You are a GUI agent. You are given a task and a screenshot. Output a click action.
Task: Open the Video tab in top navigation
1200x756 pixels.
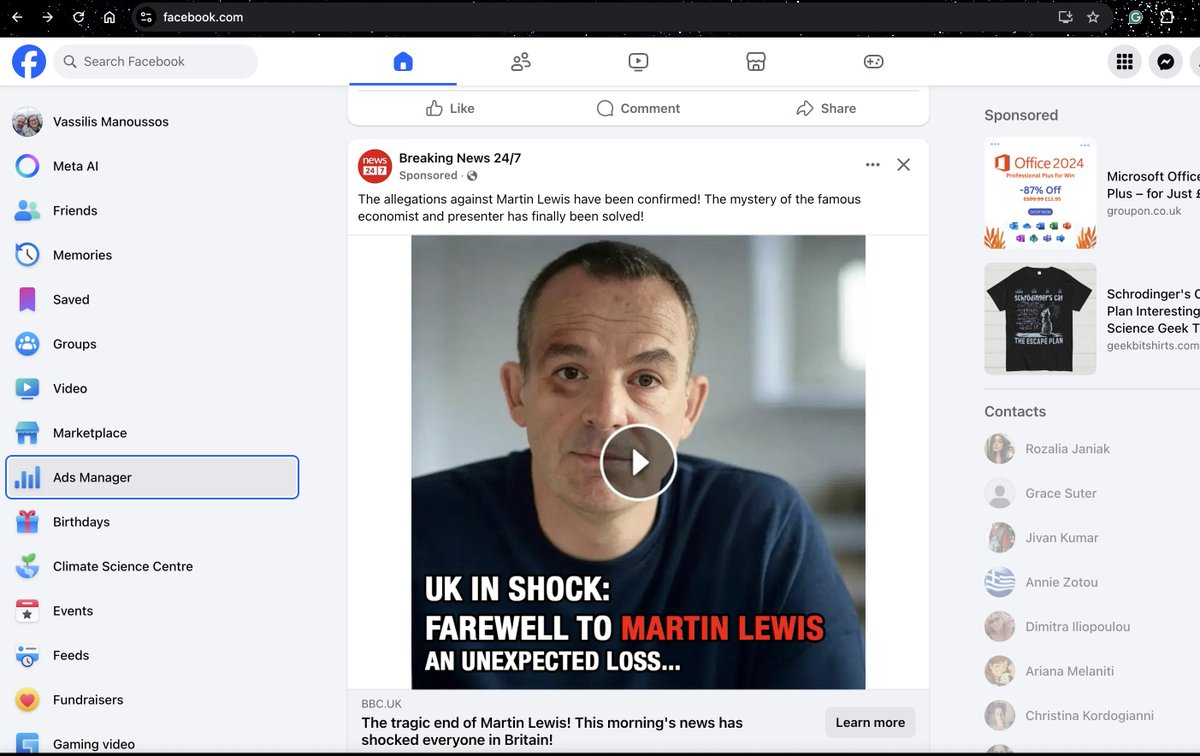(638, 62)
